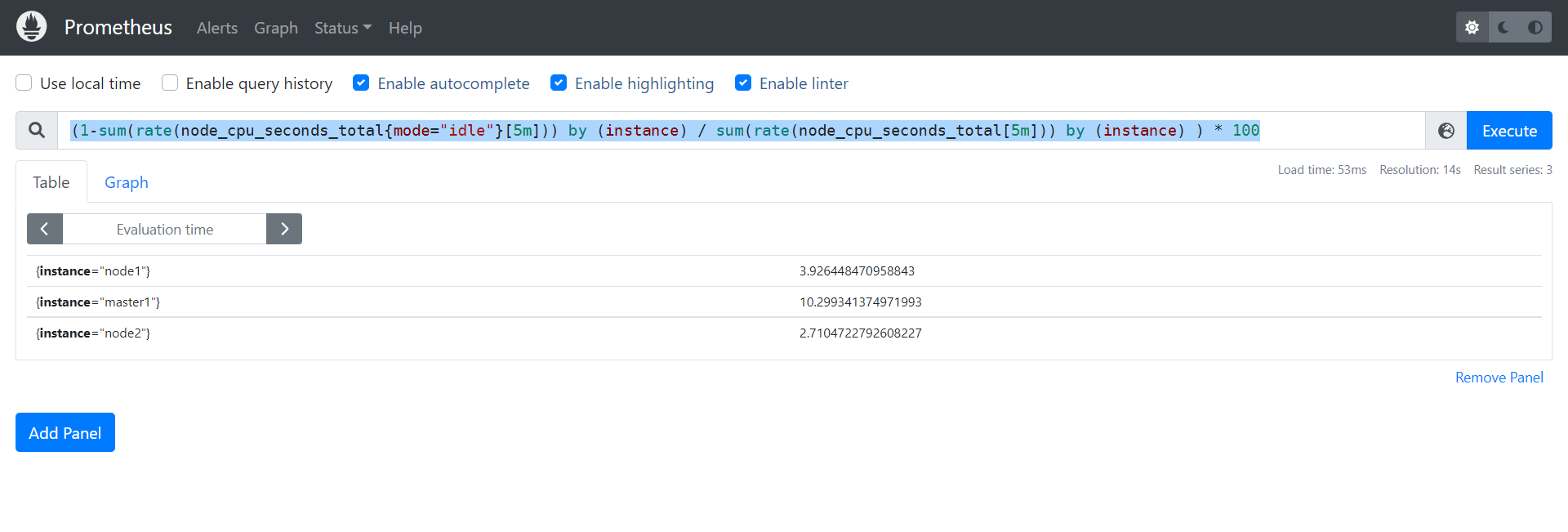1568x532 pixels.
Task: Toggle Use local time checkbox
Action: [24, 83]
